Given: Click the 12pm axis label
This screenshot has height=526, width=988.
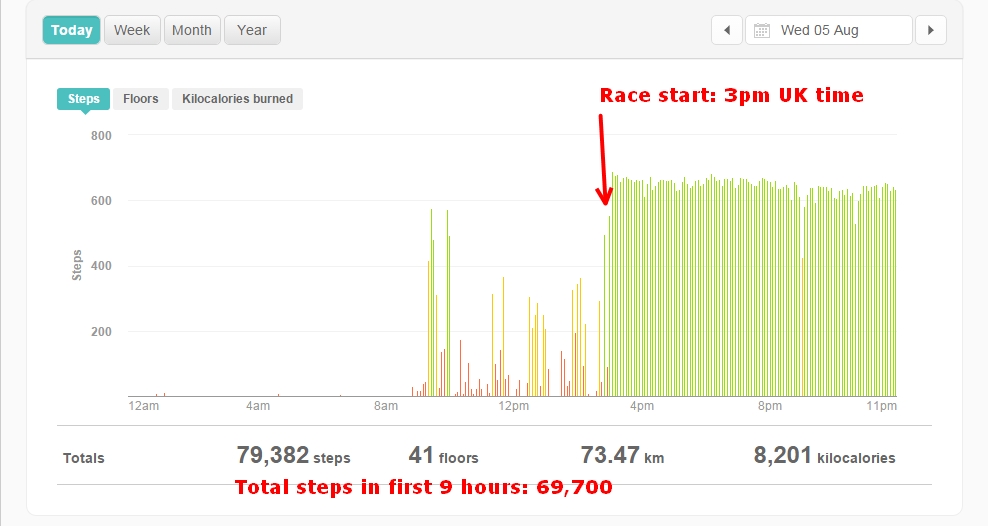Looking at the screenshot, I should (514, 406).
